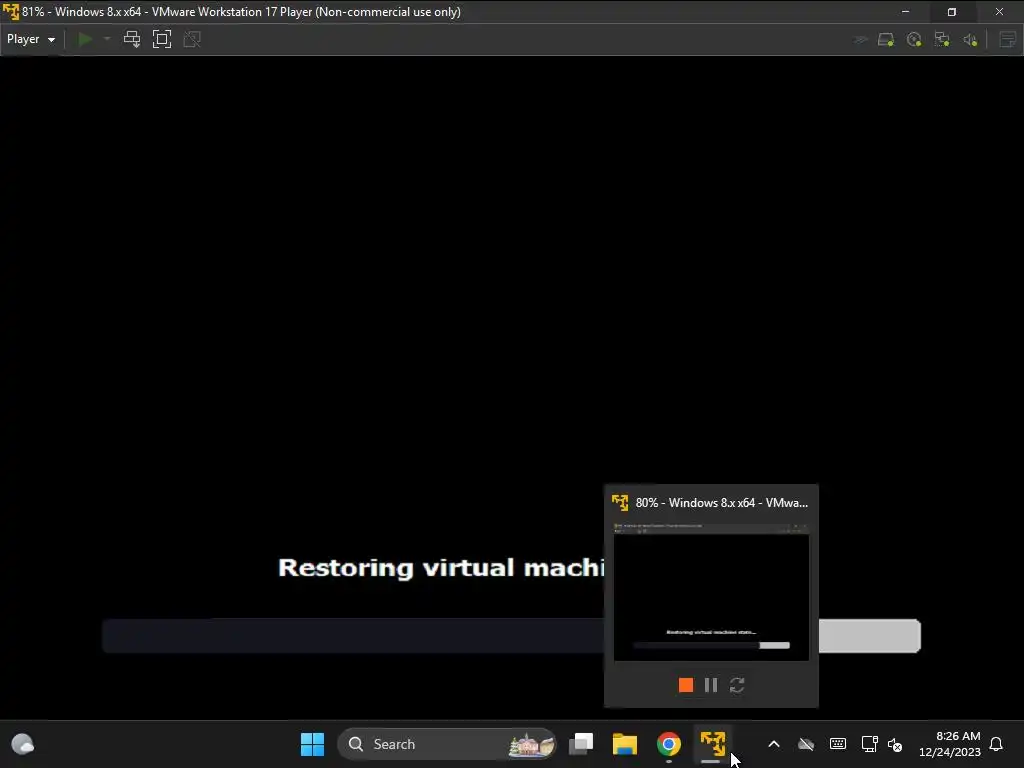Image resolution: width=1024 pixels, height=768 pixels.
Task: Open the clock showing 8:26 AM
Action: [950, 744]
